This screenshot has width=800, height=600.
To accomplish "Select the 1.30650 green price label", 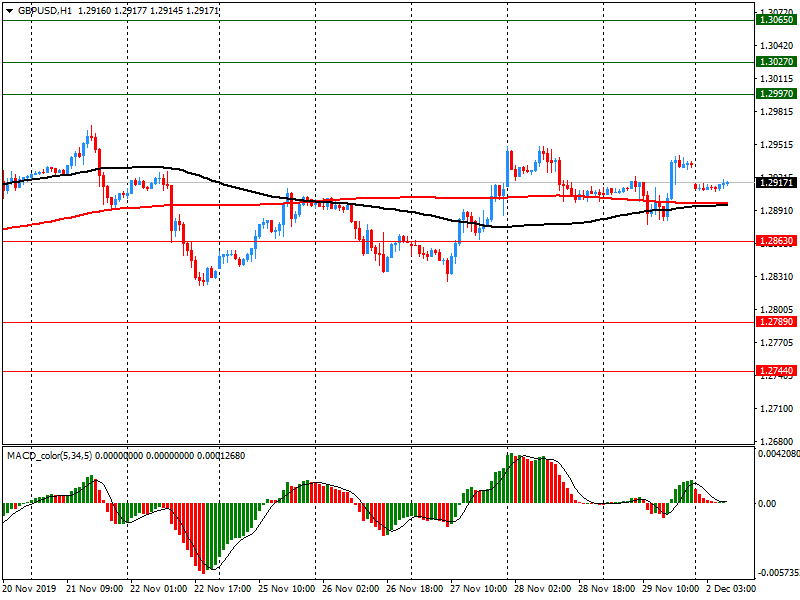I will 776,20.
